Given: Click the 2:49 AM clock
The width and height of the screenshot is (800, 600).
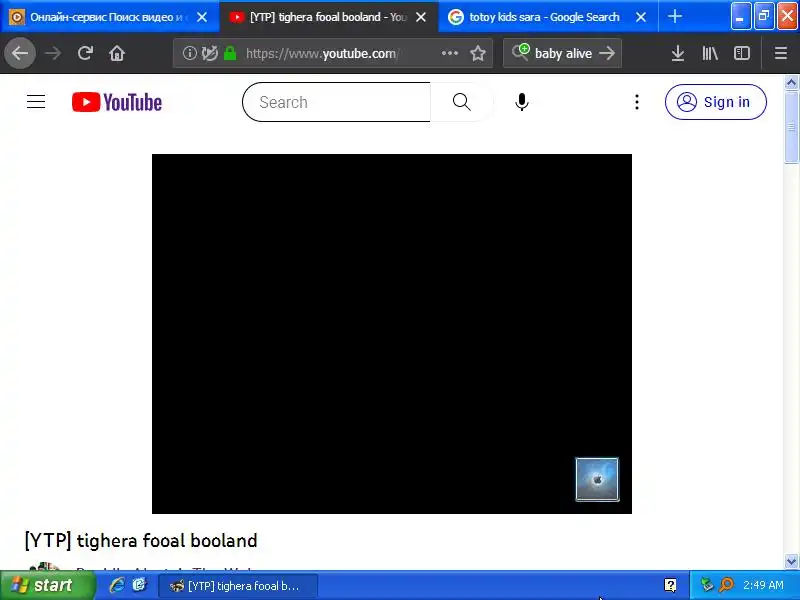Looking at the screenshot, I should 763,585.
